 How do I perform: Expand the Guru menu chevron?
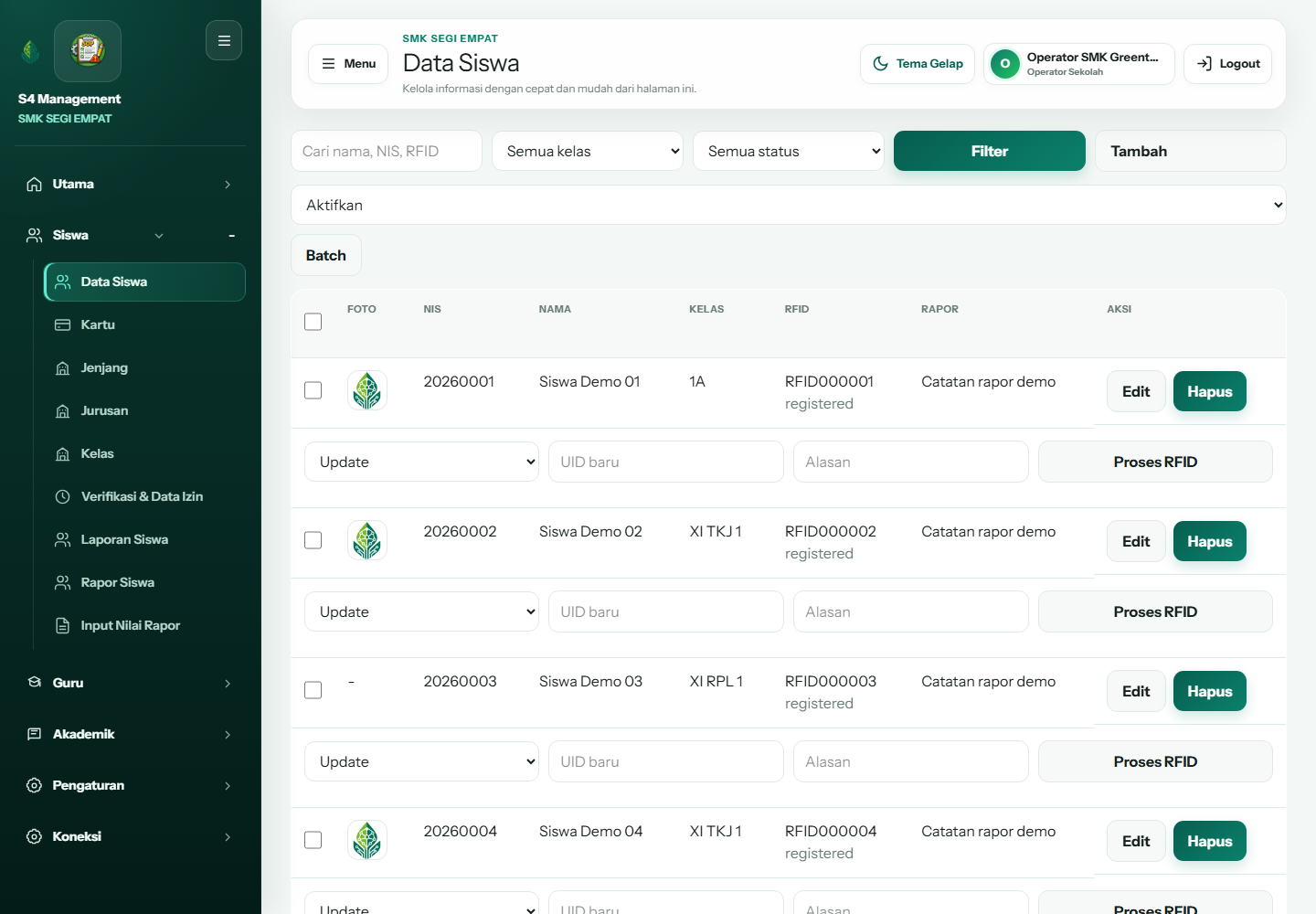[x=228, y=684]
